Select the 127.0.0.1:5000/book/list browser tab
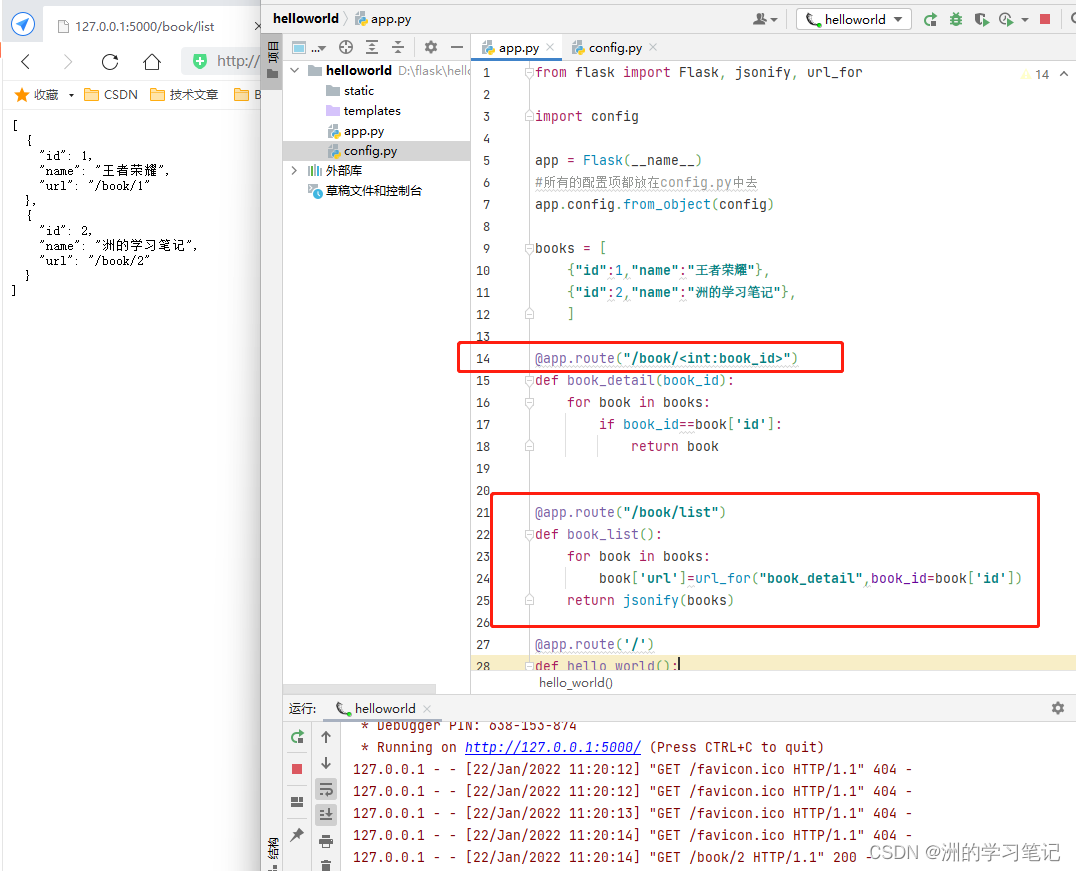 150,27
